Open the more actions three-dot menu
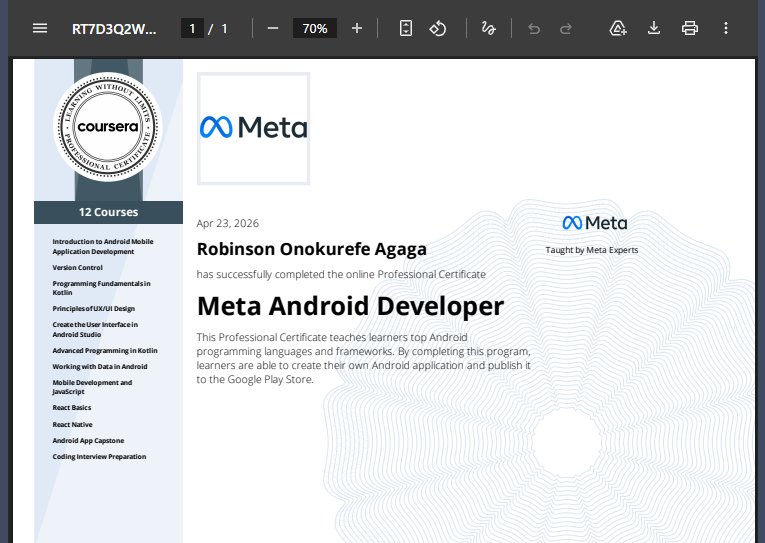The height and width of the screenshot is (543, 765). [726, 28]
